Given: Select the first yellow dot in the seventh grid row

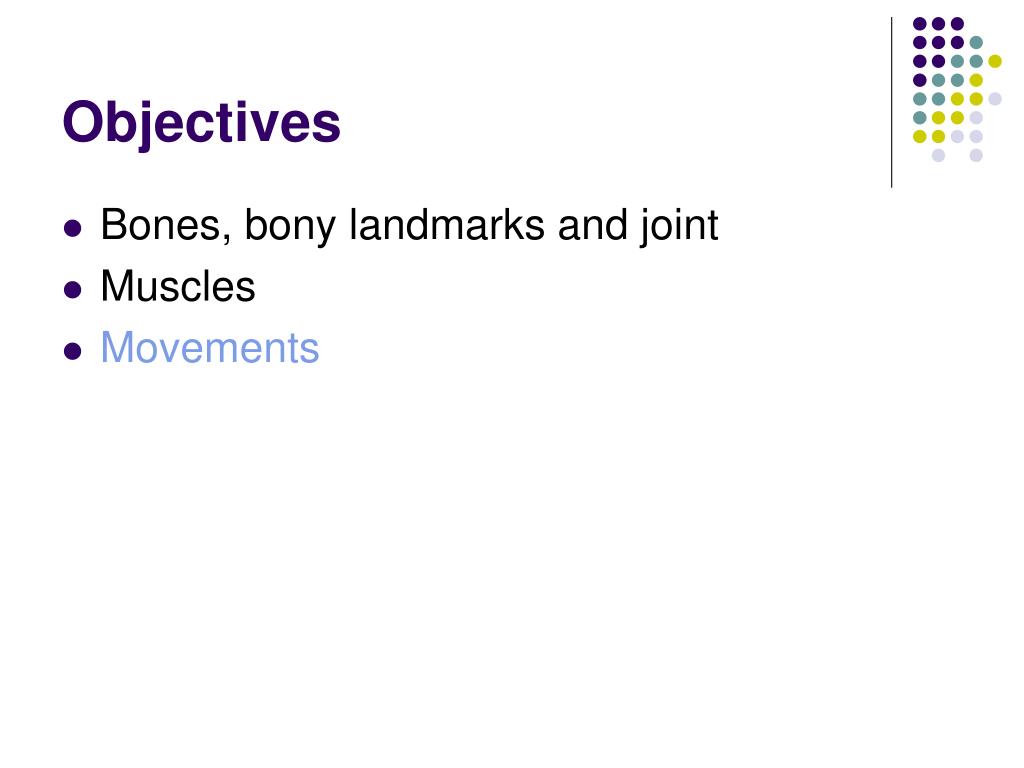Looking at the screenshot, I should pos(920,136).
